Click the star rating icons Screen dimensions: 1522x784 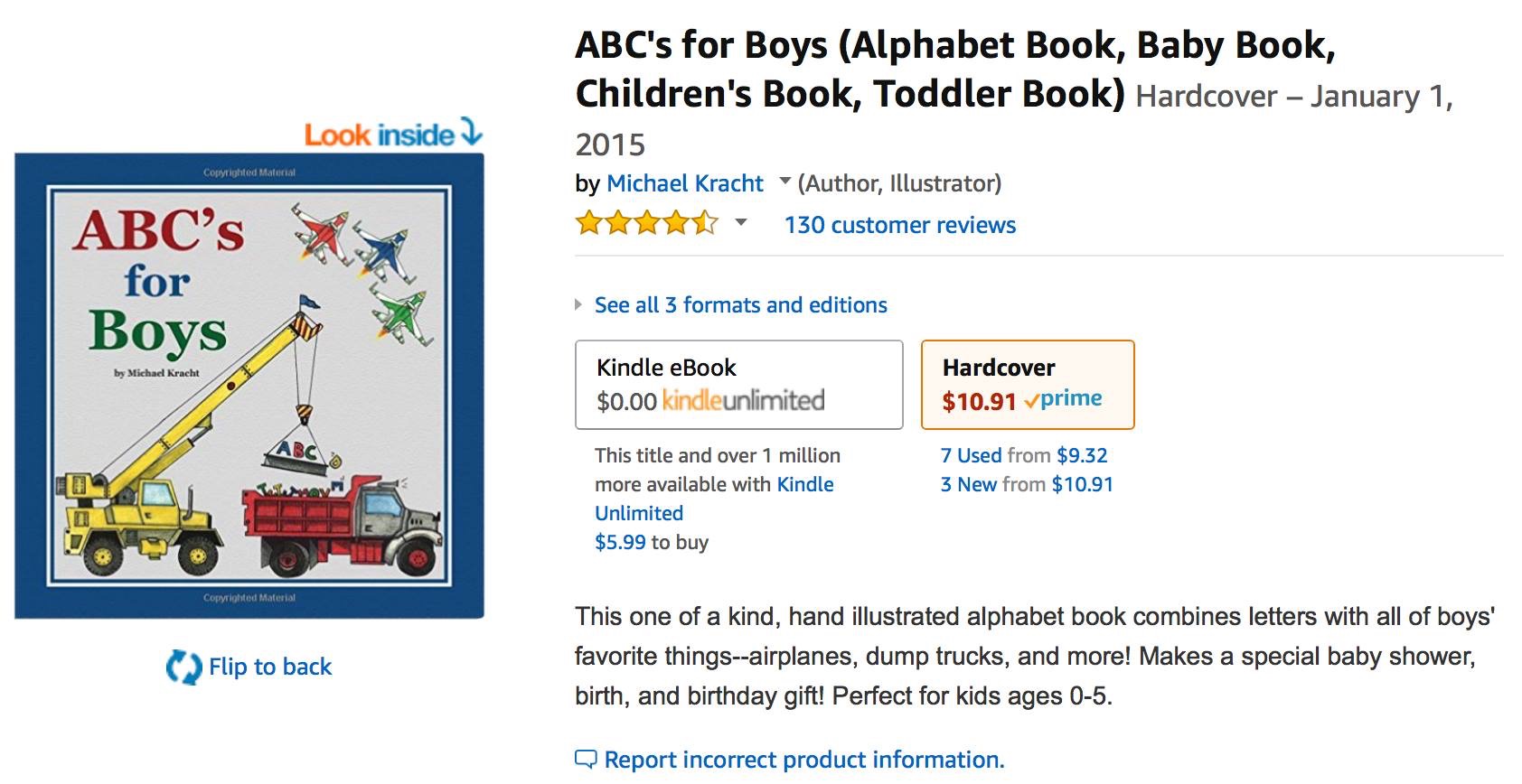(x=646, y=223)
